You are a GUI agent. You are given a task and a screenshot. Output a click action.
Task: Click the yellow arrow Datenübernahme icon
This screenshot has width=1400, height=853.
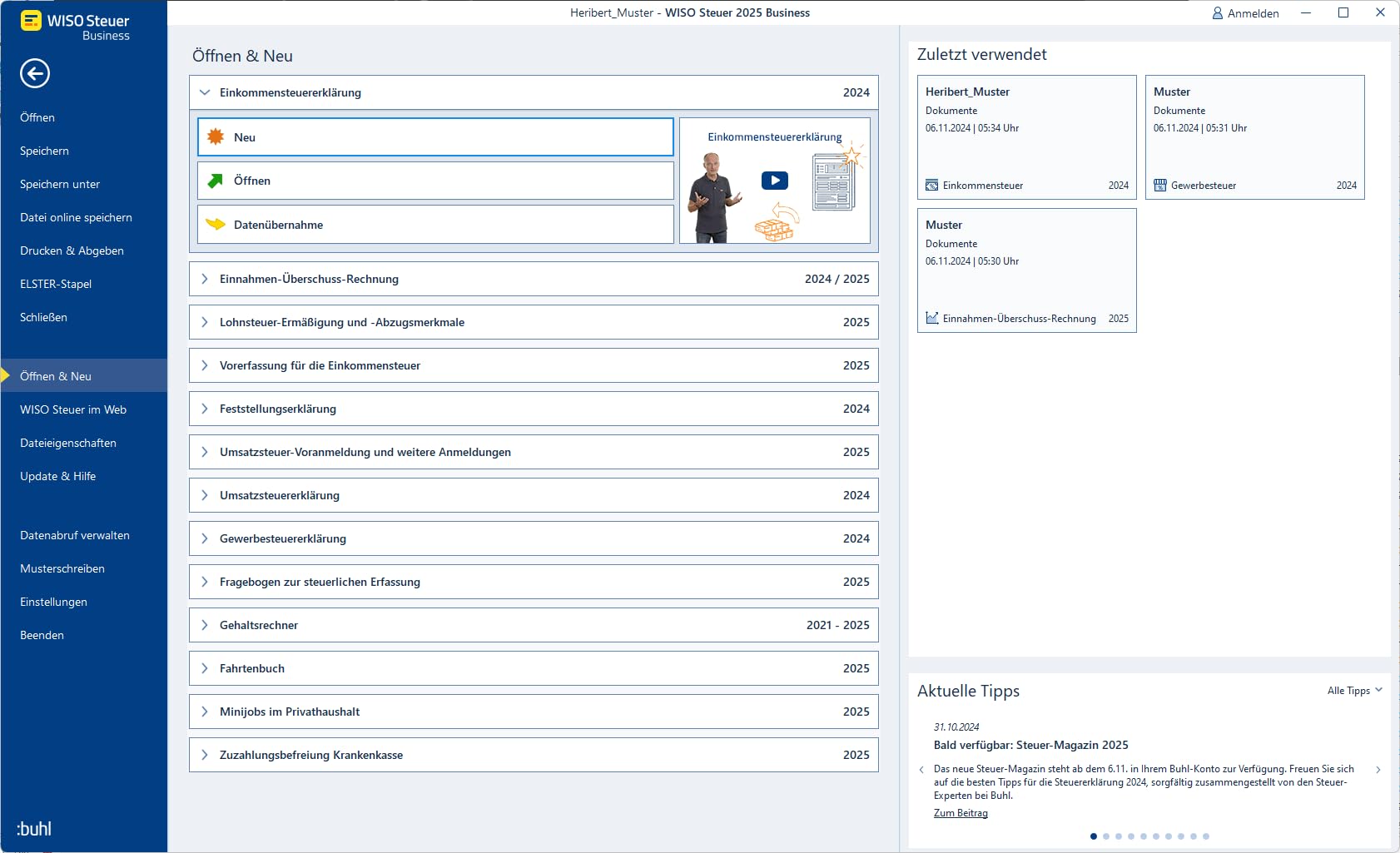(x=216, y=224)
